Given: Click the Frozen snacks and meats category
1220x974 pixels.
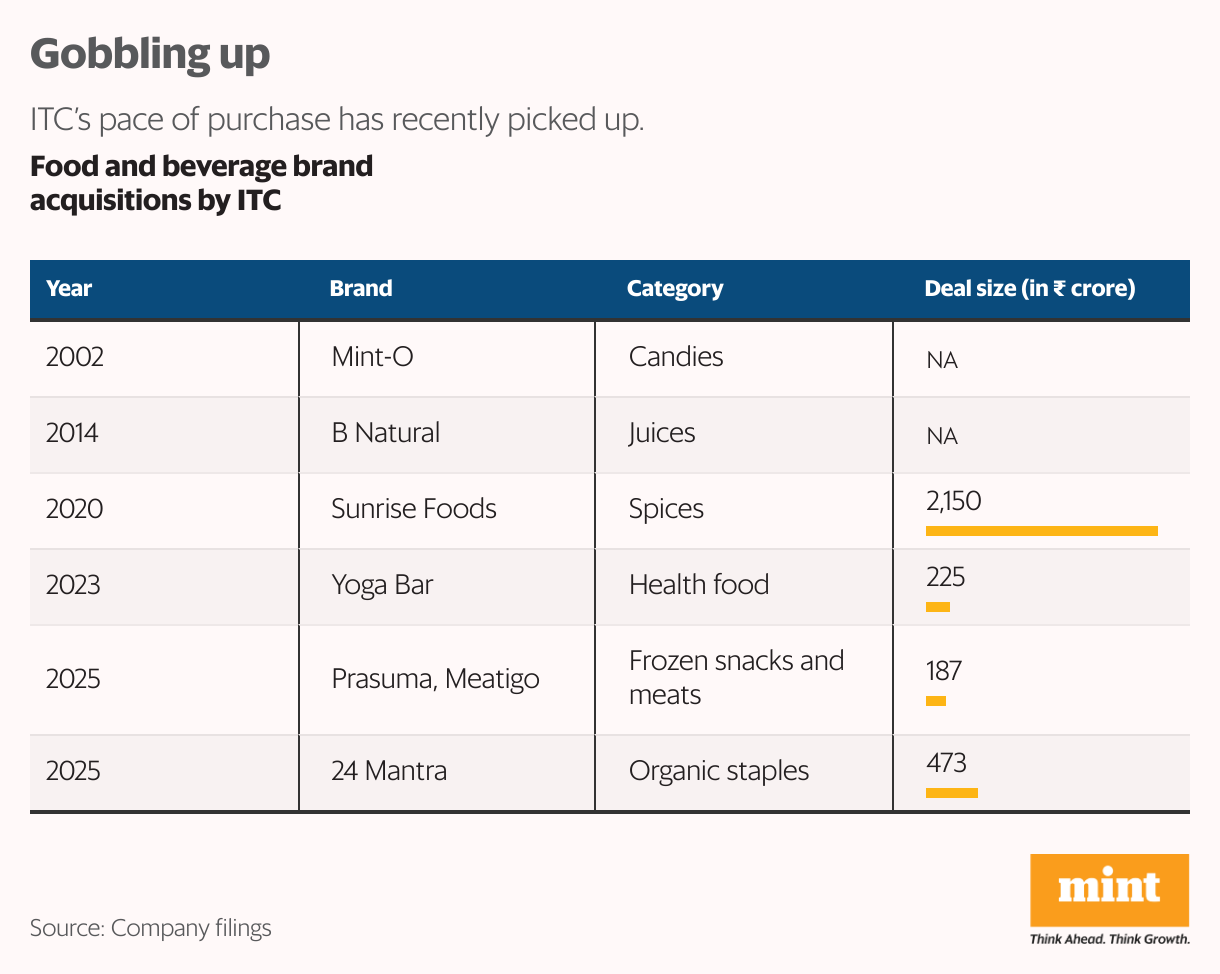Looking at the screenshot, I should tap(736, 678).
